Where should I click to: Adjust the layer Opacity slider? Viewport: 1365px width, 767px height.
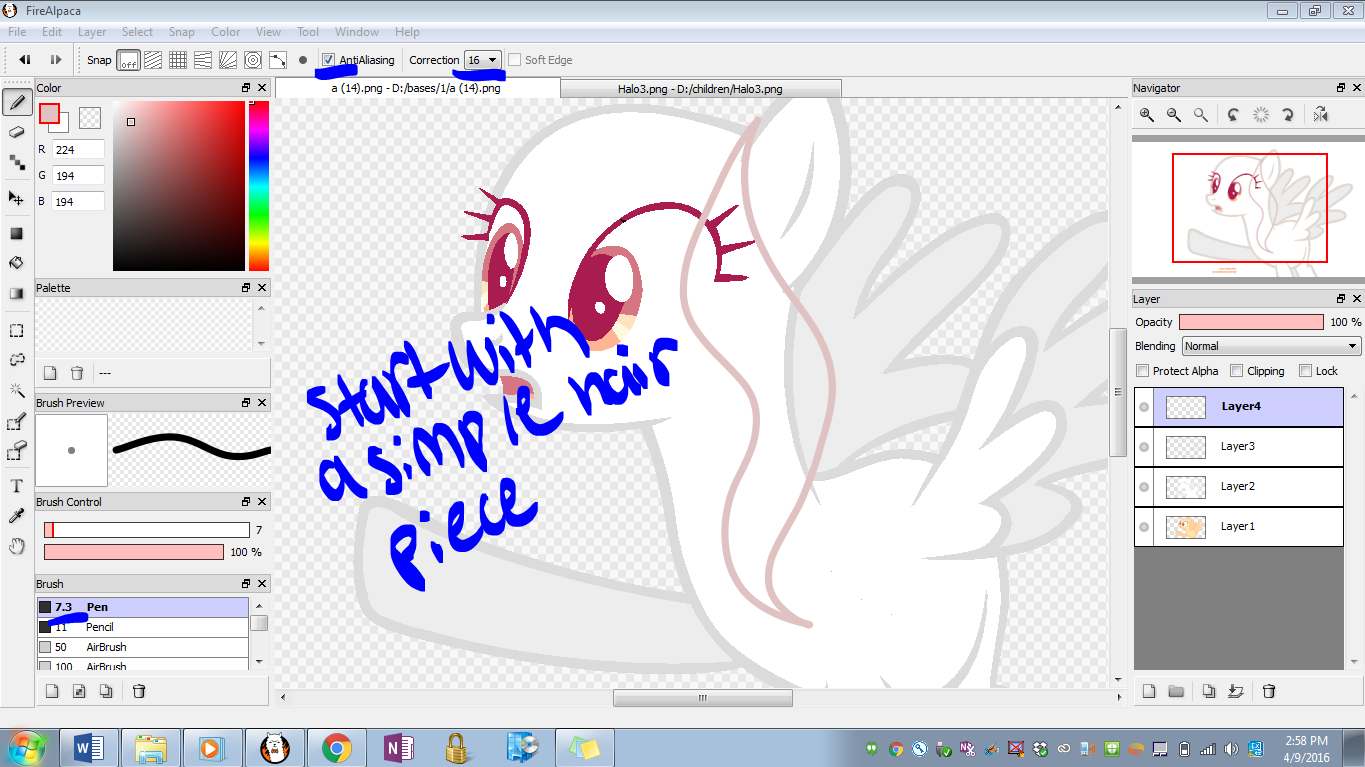(1251, 322)
